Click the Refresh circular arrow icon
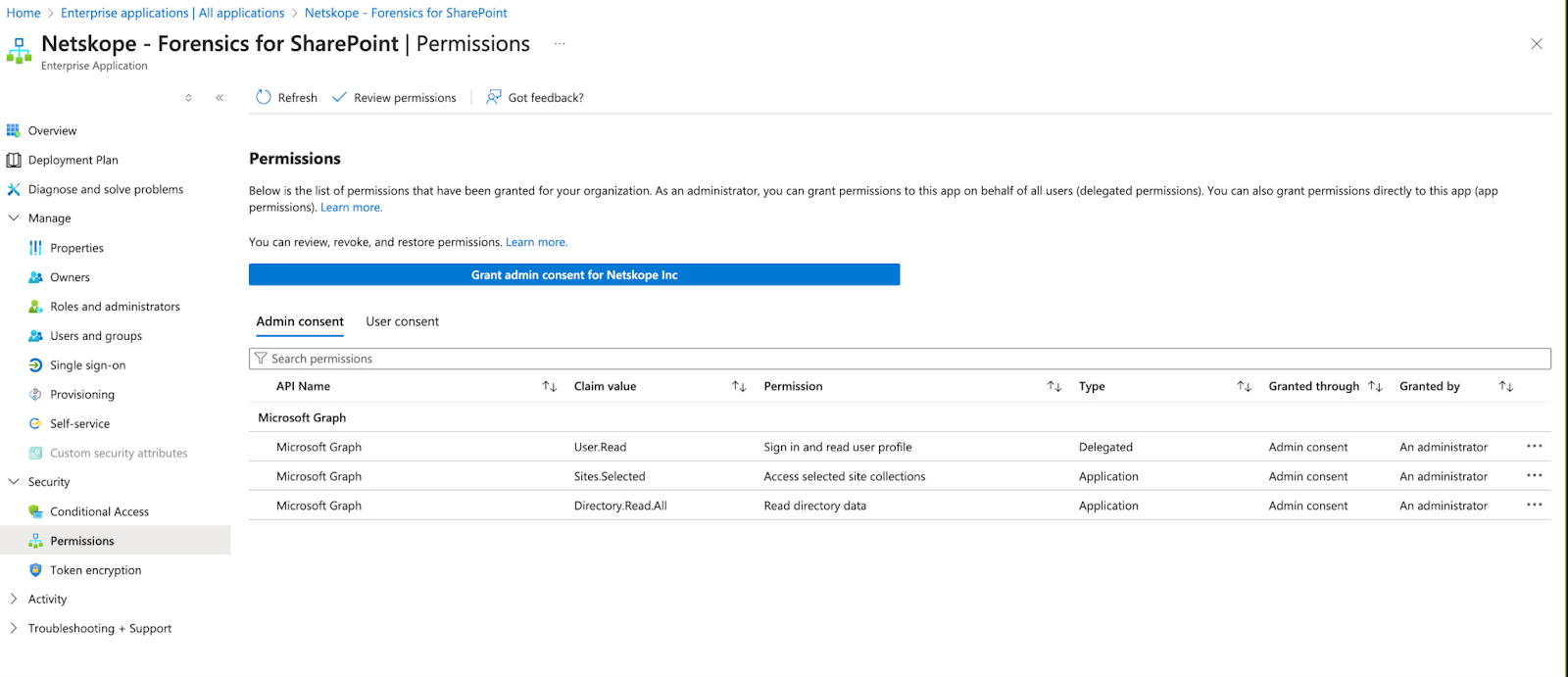Viewport: 1568px width, 677px height. coord(263,97)
